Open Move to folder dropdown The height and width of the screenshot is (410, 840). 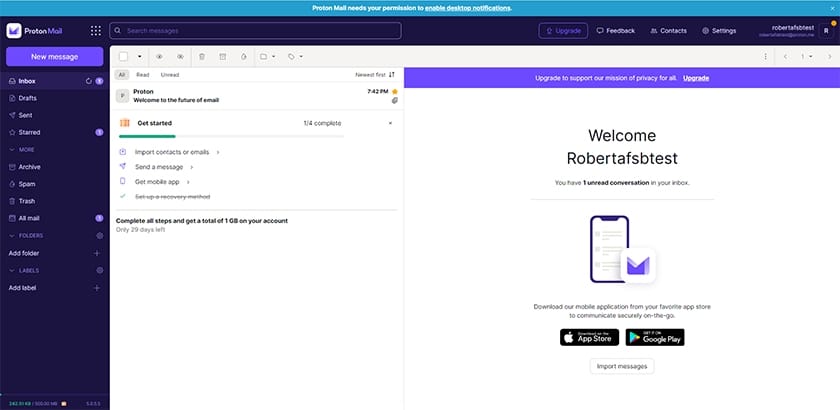point(267,56)
